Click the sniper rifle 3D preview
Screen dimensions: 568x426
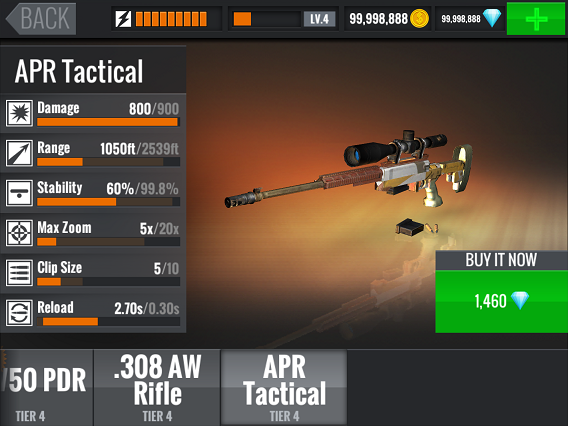click(x=348, y=170)
